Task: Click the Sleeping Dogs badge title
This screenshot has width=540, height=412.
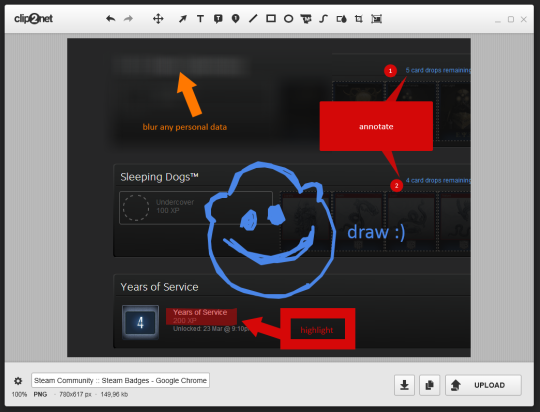Action: [159, 177]
